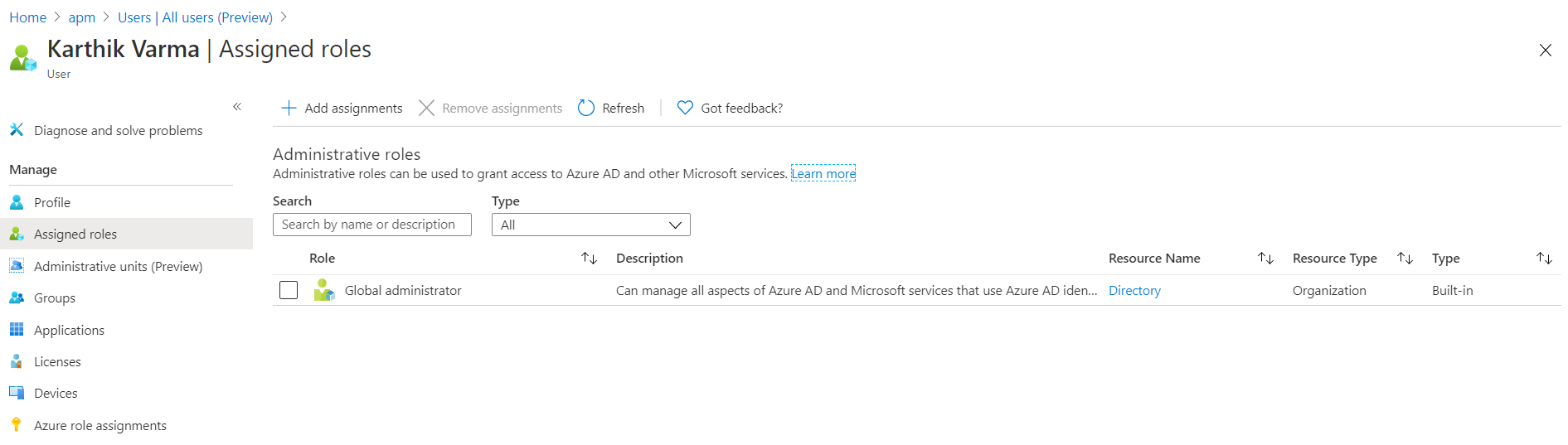Check the Global administrator row checkbox
This screenshot has height=445, width=1568.
pyautogui.click(x=289, y=290)
